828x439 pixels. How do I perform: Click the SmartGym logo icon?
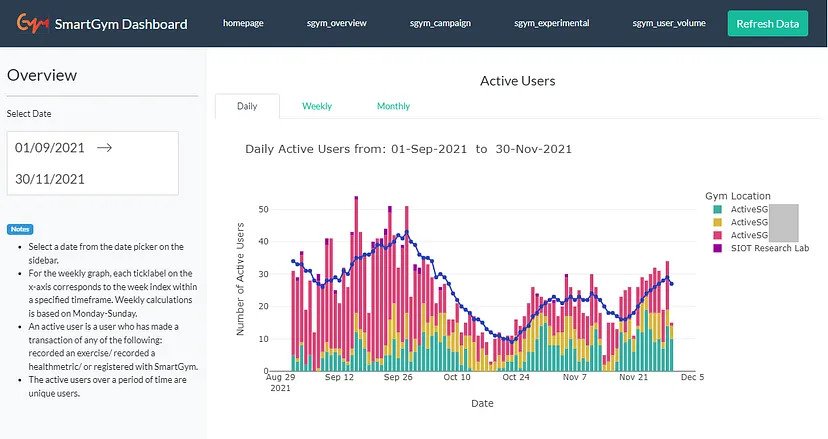coord(33,23)
